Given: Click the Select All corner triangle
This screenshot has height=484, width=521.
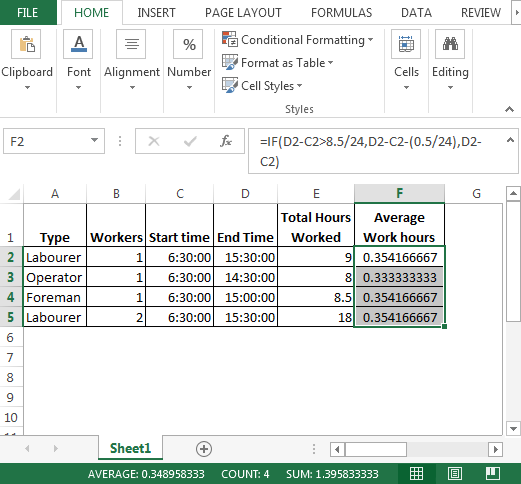Looking at the screenshot, I should pos(14,194).
